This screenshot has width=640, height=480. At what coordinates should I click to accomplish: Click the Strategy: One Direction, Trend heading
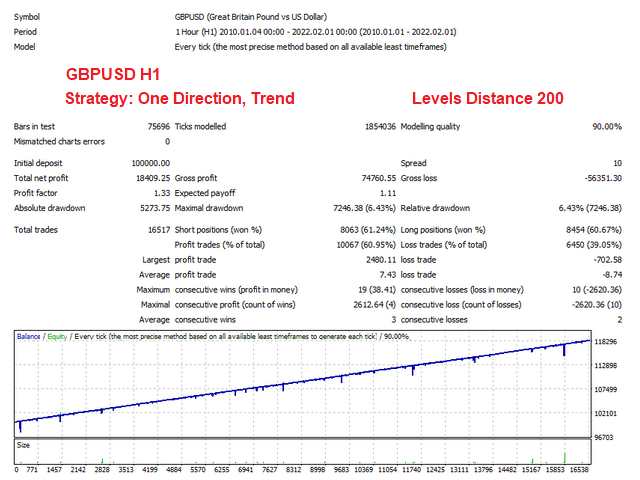point(180,98)
